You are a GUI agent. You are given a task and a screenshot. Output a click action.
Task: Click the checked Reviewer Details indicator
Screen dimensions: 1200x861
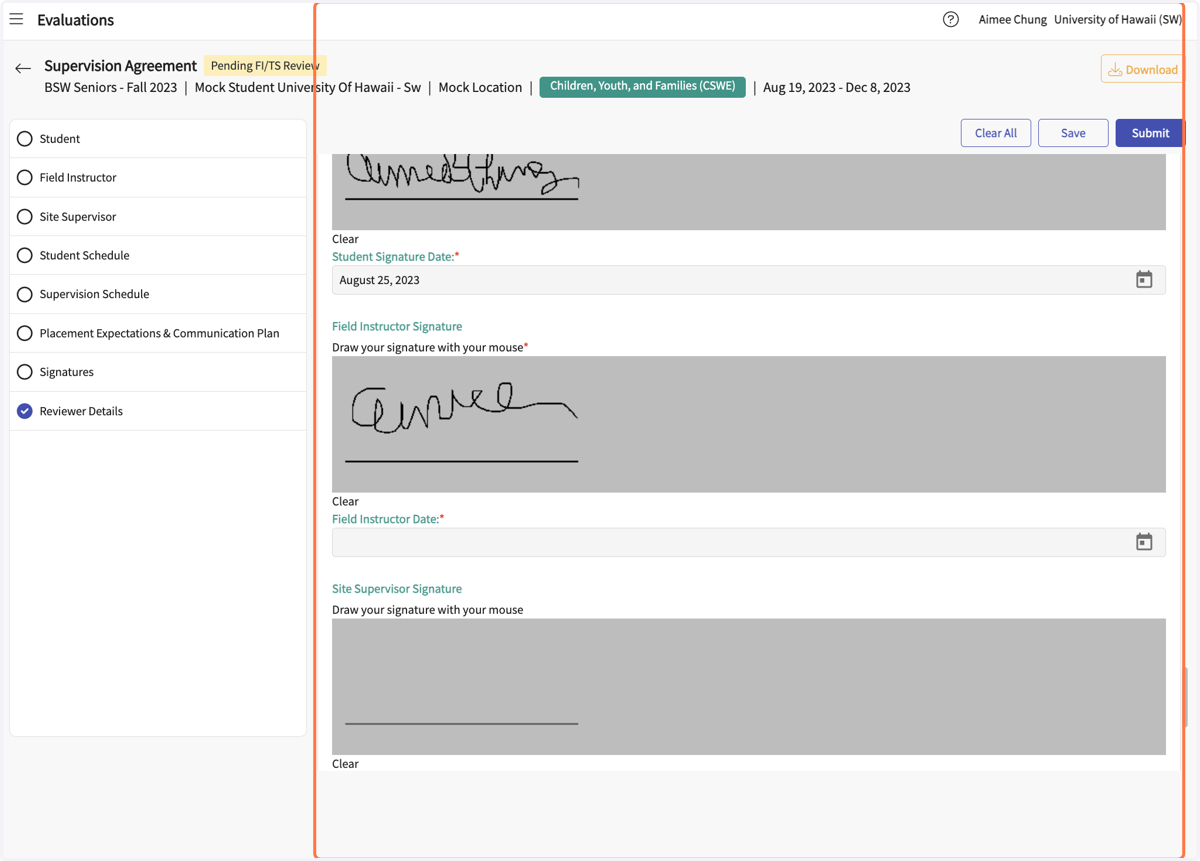pos(25,411)
